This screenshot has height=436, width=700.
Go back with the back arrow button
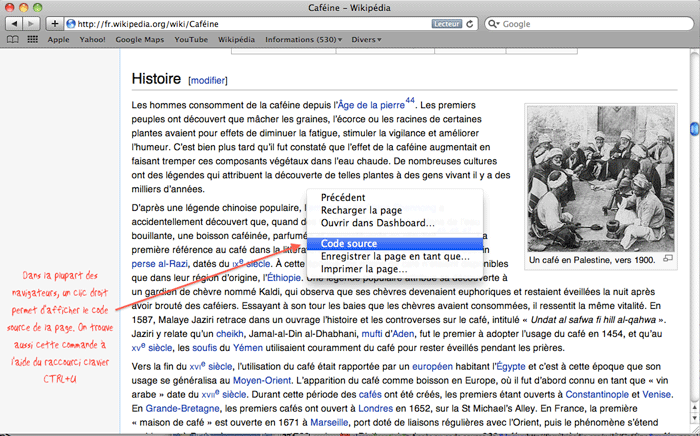coord(13,23)
